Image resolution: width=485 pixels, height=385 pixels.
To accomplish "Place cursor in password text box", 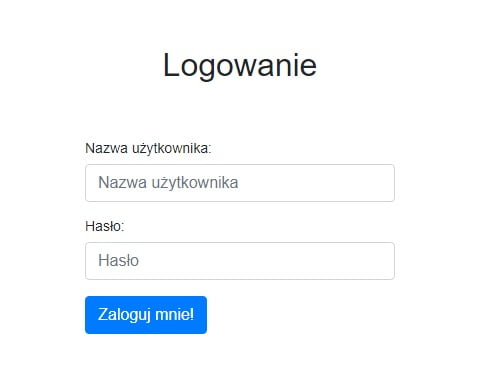I will tap(240, 261).
